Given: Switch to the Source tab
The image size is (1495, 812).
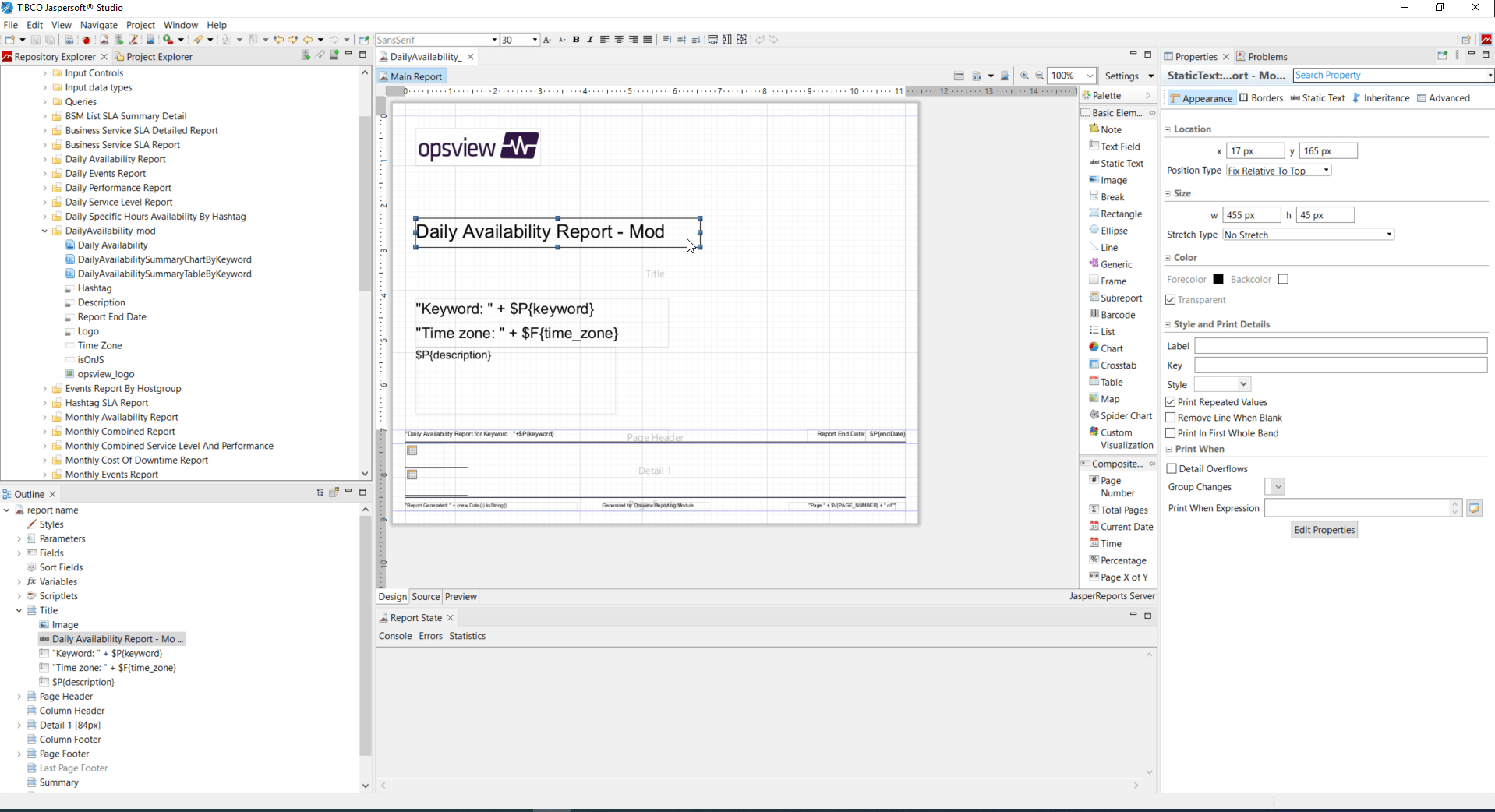Looking at the screenshot, I should click(x=425, y=596).
